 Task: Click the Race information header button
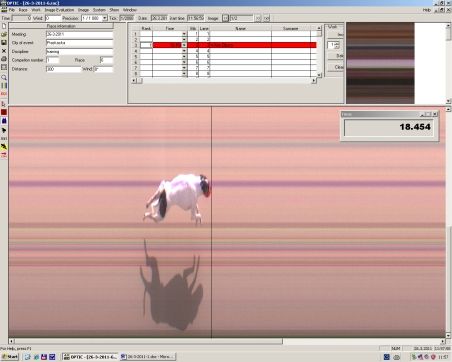(61, 26)
